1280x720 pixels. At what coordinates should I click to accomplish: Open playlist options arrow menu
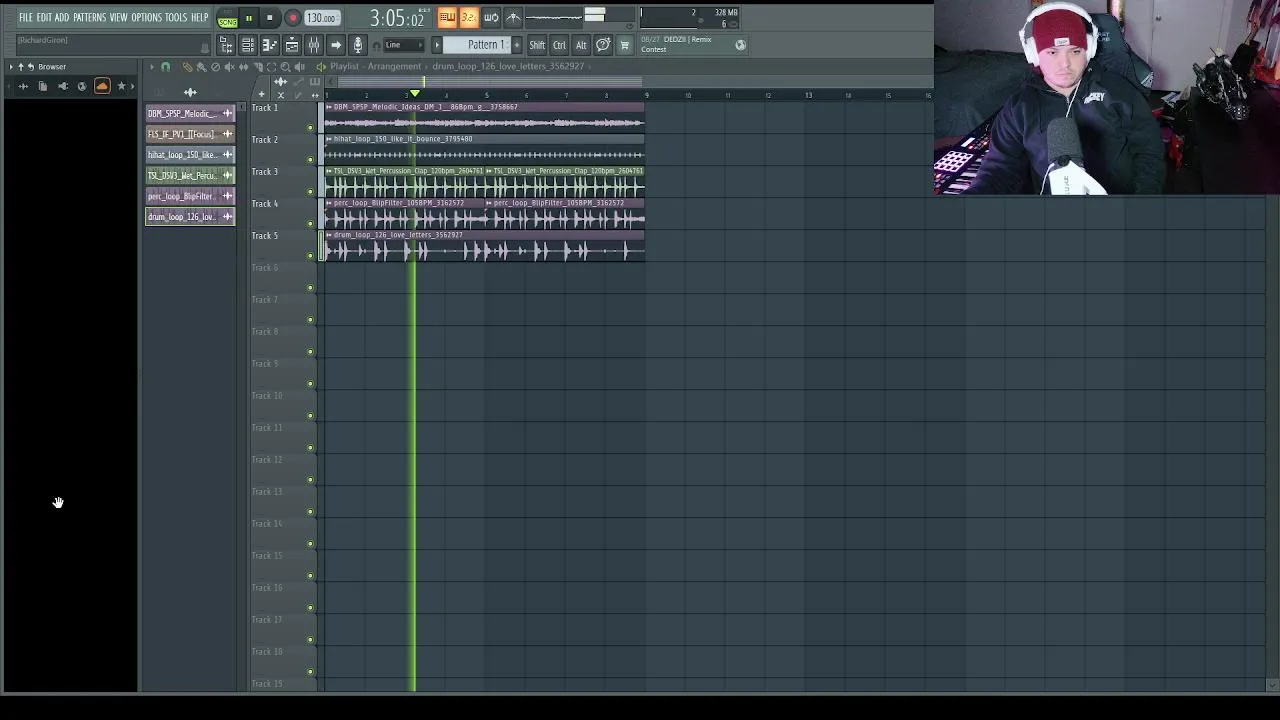tap(152, 67)
